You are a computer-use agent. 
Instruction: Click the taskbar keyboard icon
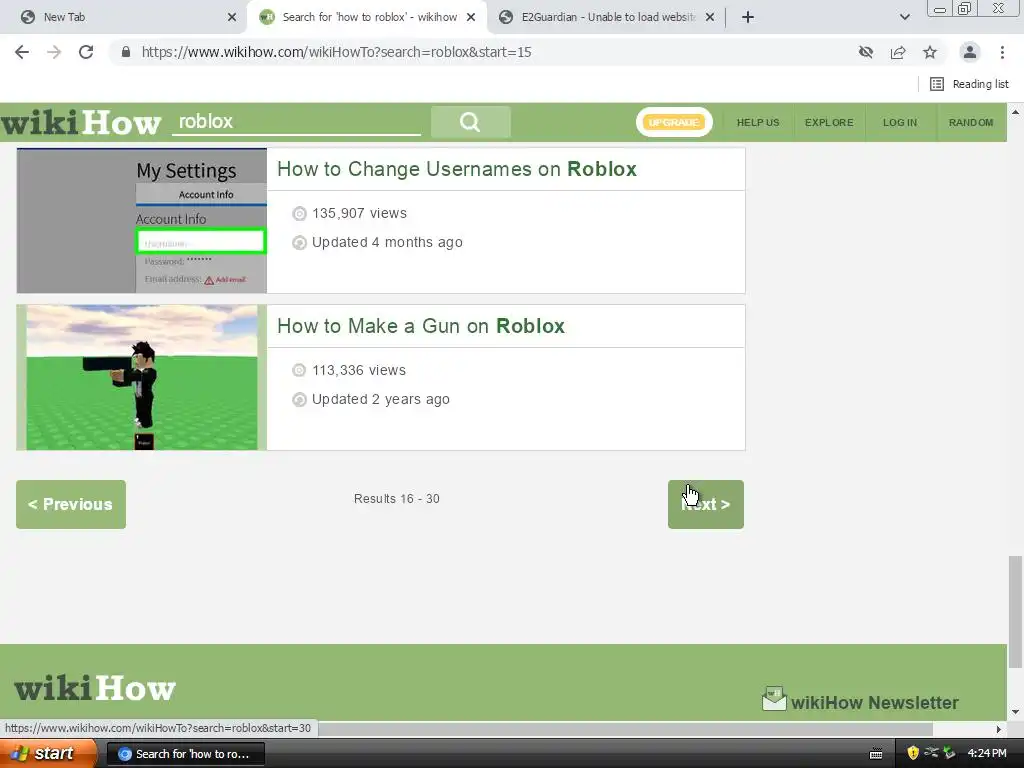click(876, 754)
